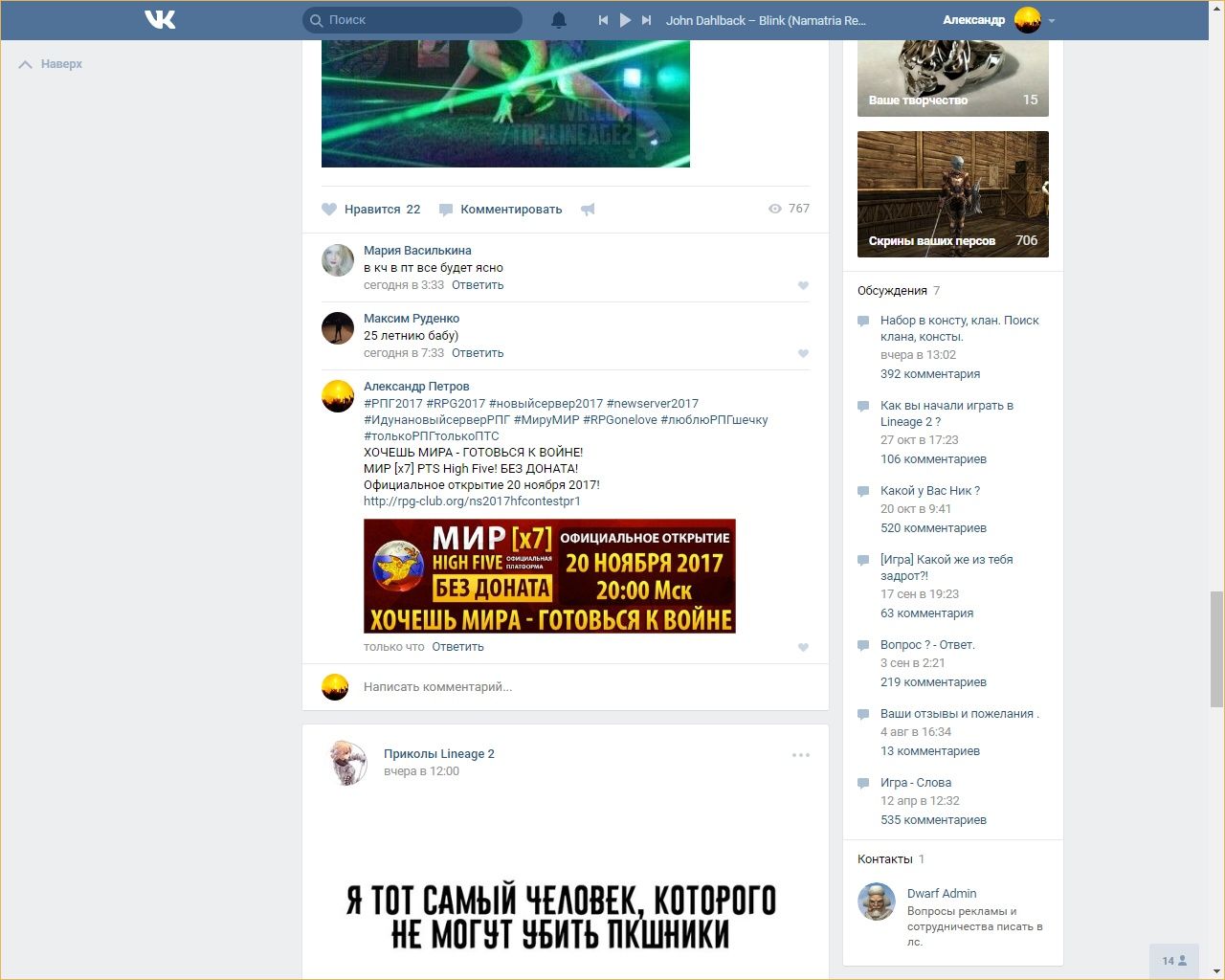This screenshot has width=1225, height=980.
Task: Open online friends counter 14
Action: click(1174, 961)
